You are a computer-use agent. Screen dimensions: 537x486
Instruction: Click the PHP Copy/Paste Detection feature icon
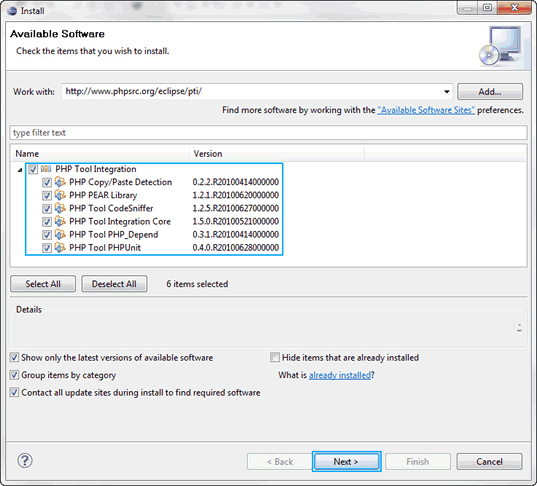click(x=60, y=182)
